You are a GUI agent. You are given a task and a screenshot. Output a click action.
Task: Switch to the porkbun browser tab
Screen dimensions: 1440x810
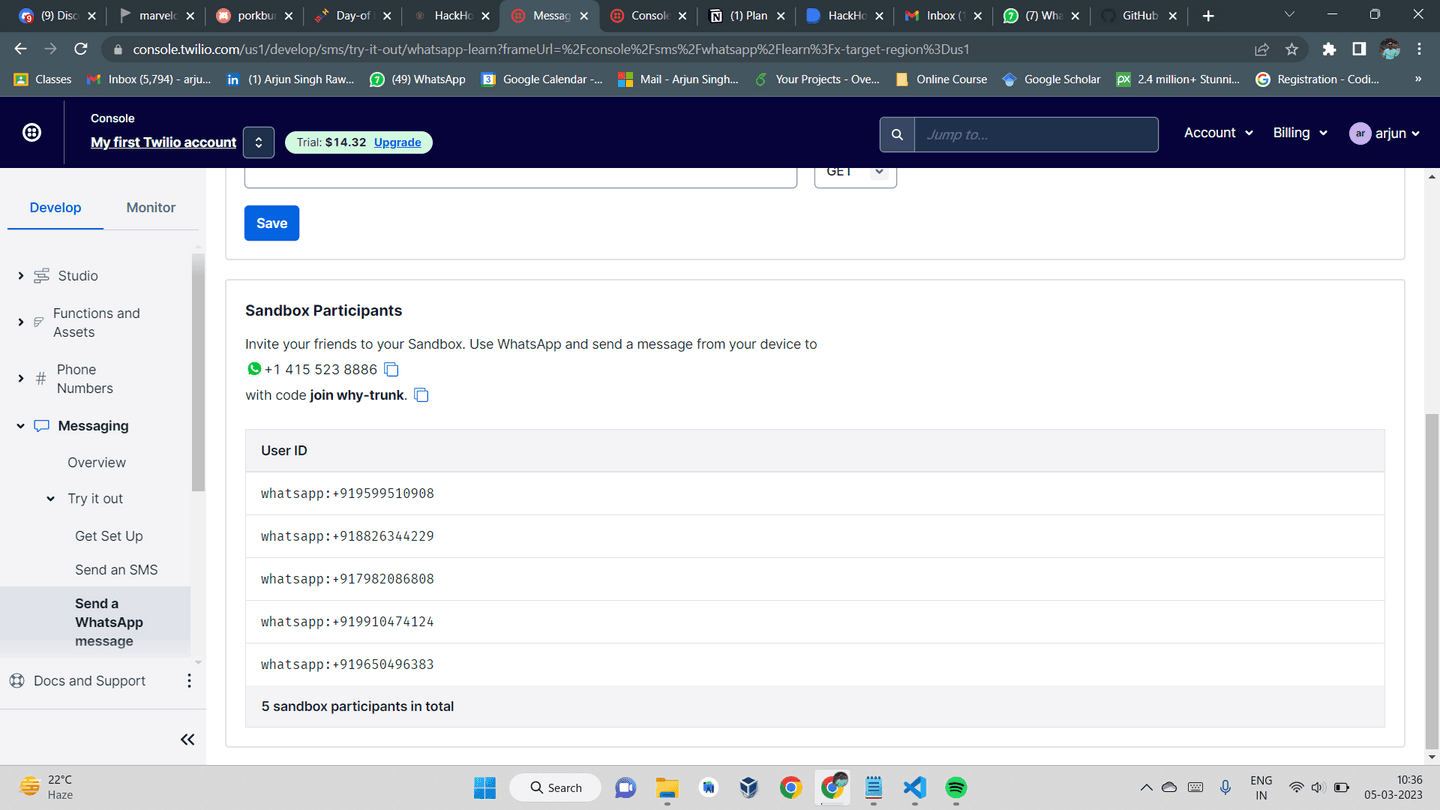coord(257,16)
